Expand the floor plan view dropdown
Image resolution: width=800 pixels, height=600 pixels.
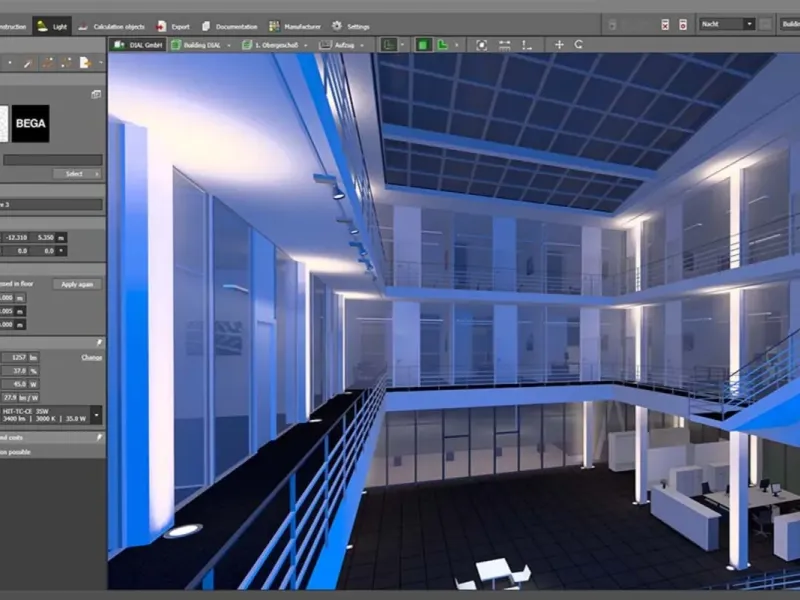tap(402, 45)
